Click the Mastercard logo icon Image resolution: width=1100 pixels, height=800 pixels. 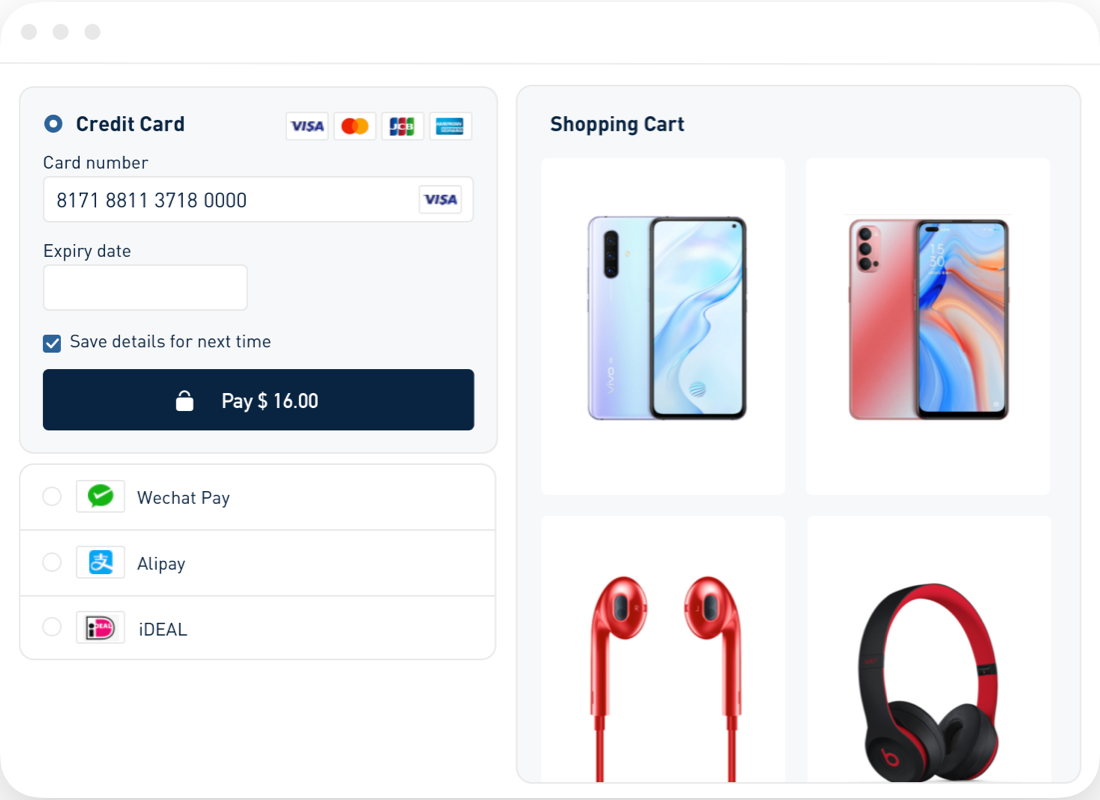click(355, 126)
